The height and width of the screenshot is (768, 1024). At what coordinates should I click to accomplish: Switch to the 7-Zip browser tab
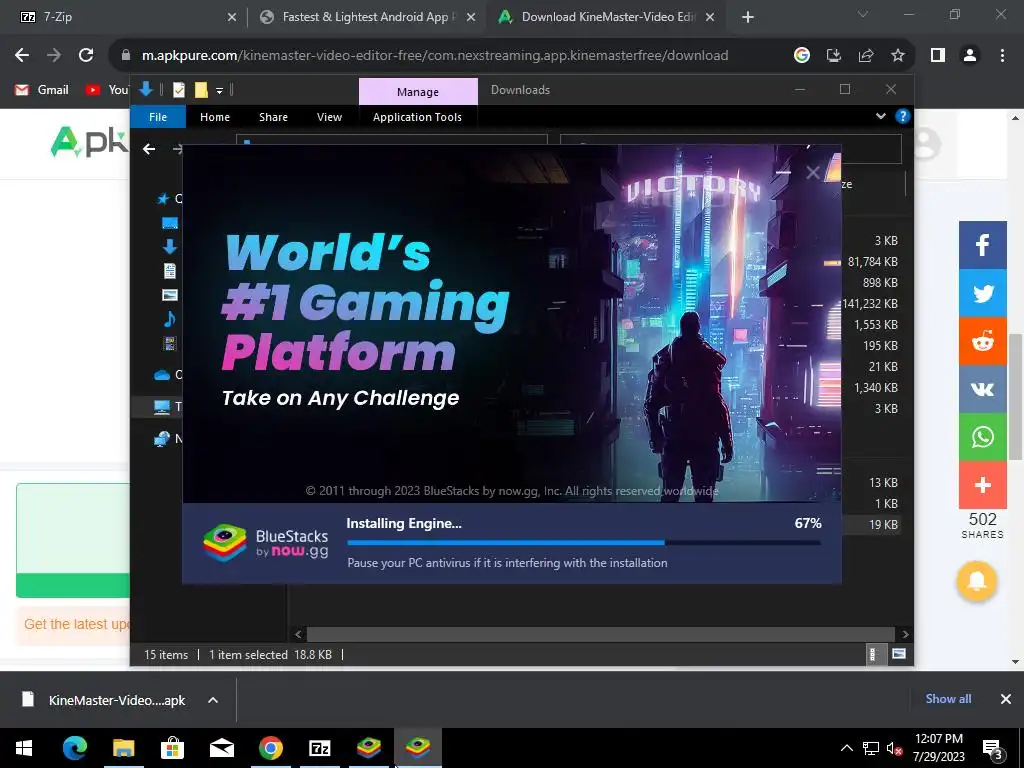click(x=124, y=17)
